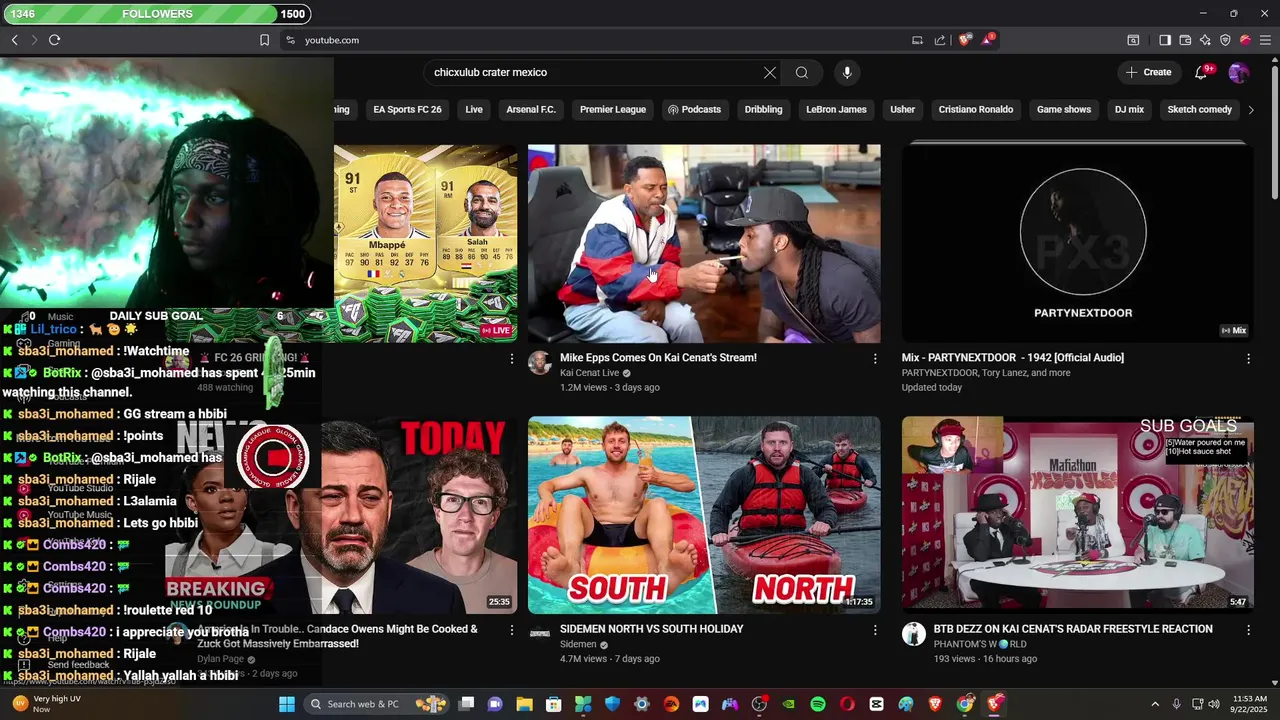Screen dimensions: 1280x720
Task: Select the Dribbling chip
Action: click(x=763, y=109)
